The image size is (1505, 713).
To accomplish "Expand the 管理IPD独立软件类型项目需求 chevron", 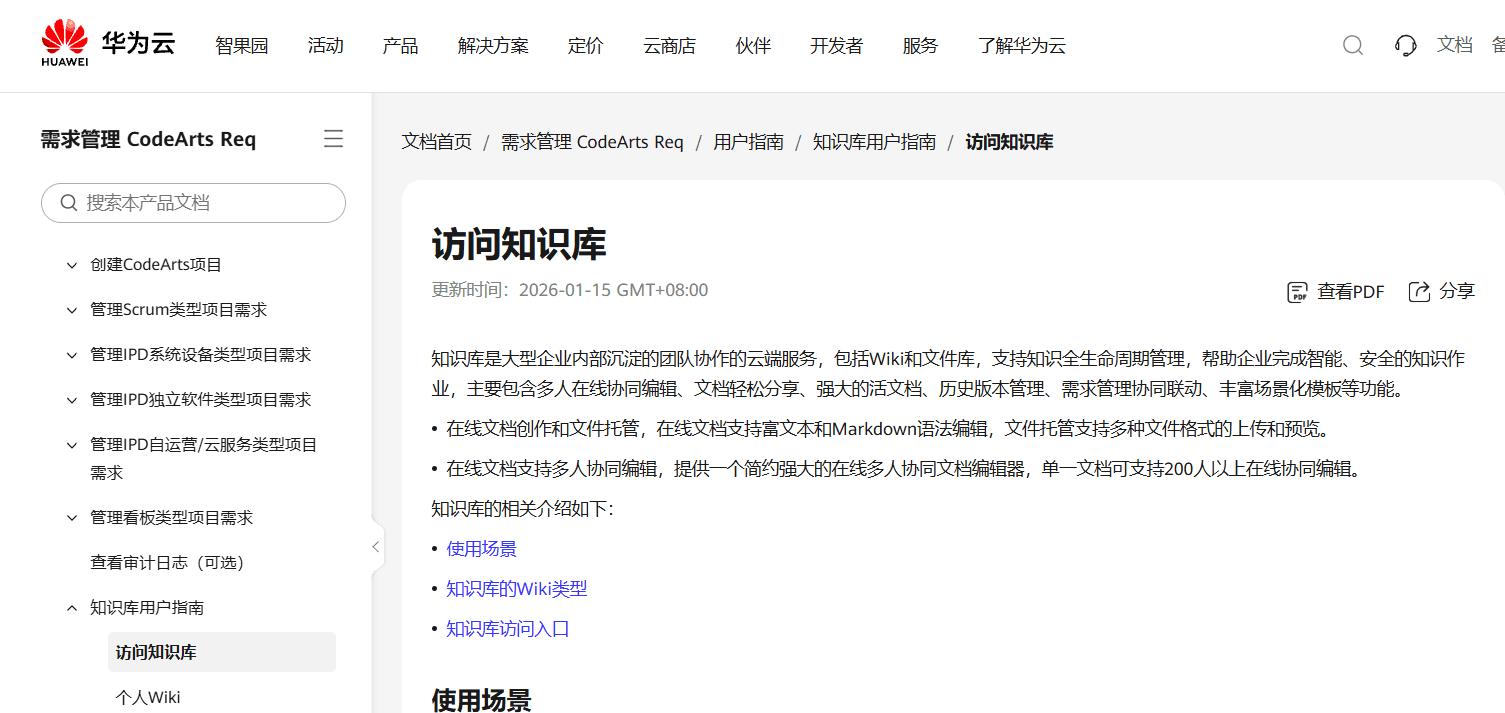I will 71,400.
